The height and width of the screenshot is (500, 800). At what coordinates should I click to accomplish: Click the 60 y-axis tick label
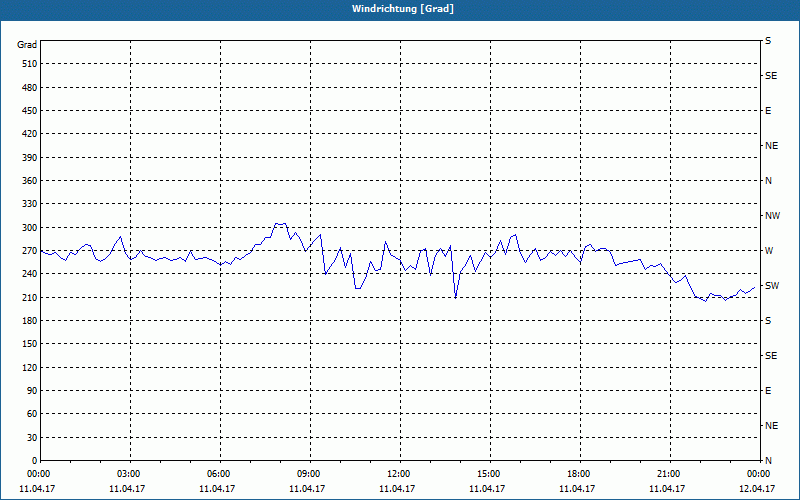32,414
